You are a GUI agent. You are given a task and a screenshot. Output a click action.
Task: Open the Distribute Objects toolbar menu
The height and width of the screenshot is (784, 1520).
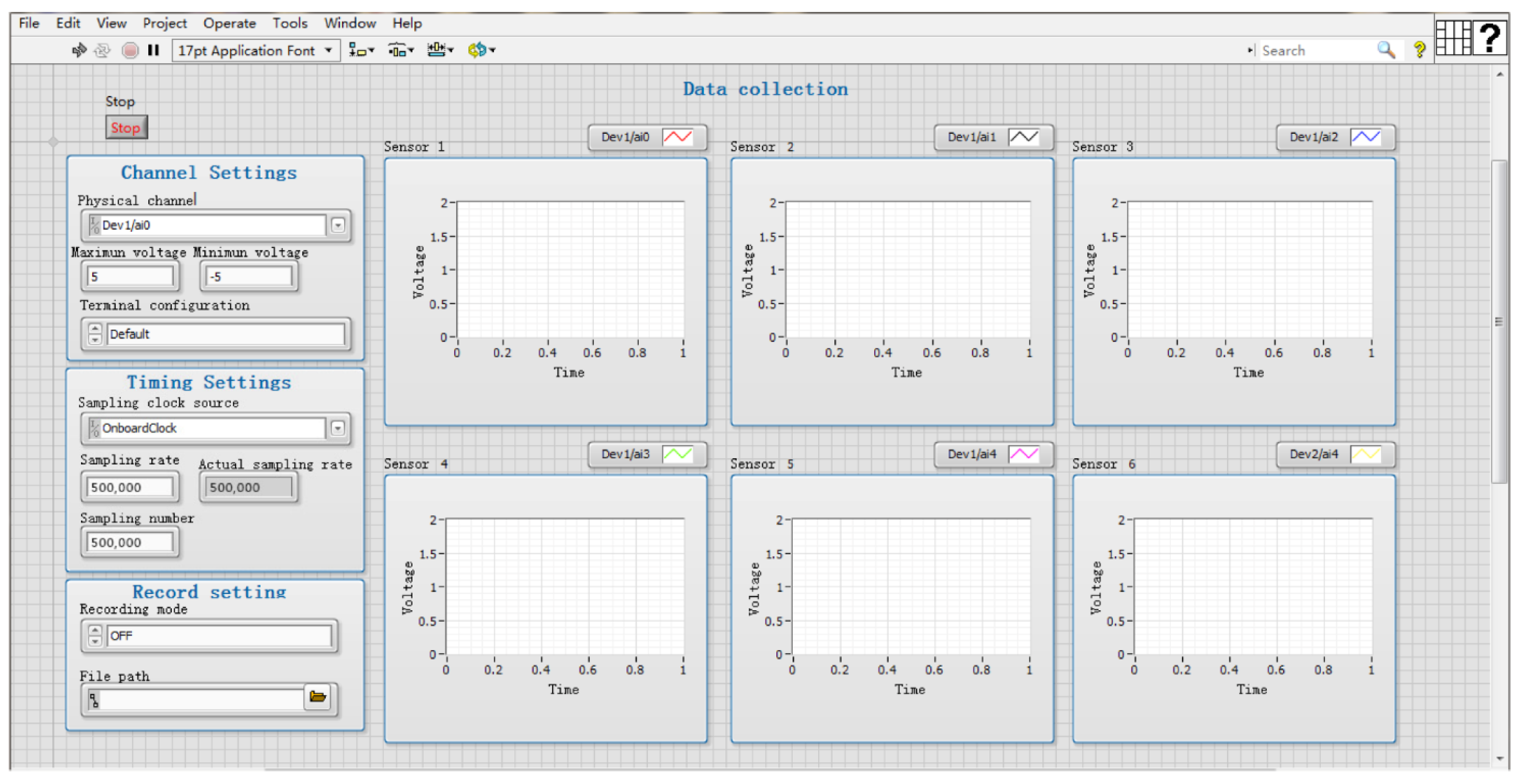click(401, 51)
